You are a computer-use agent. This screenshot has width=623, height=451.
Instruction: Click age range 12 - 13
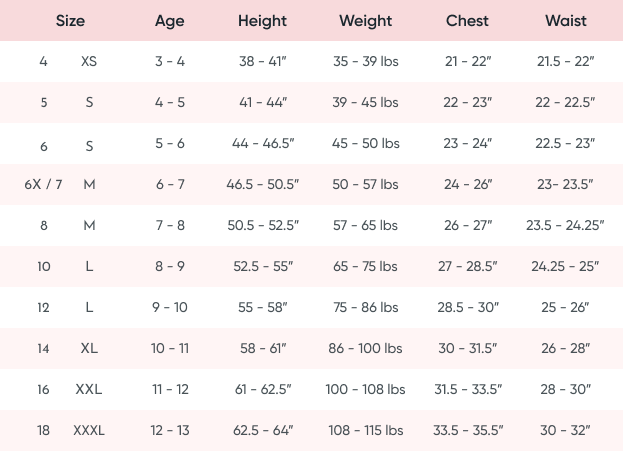point(170,431)
